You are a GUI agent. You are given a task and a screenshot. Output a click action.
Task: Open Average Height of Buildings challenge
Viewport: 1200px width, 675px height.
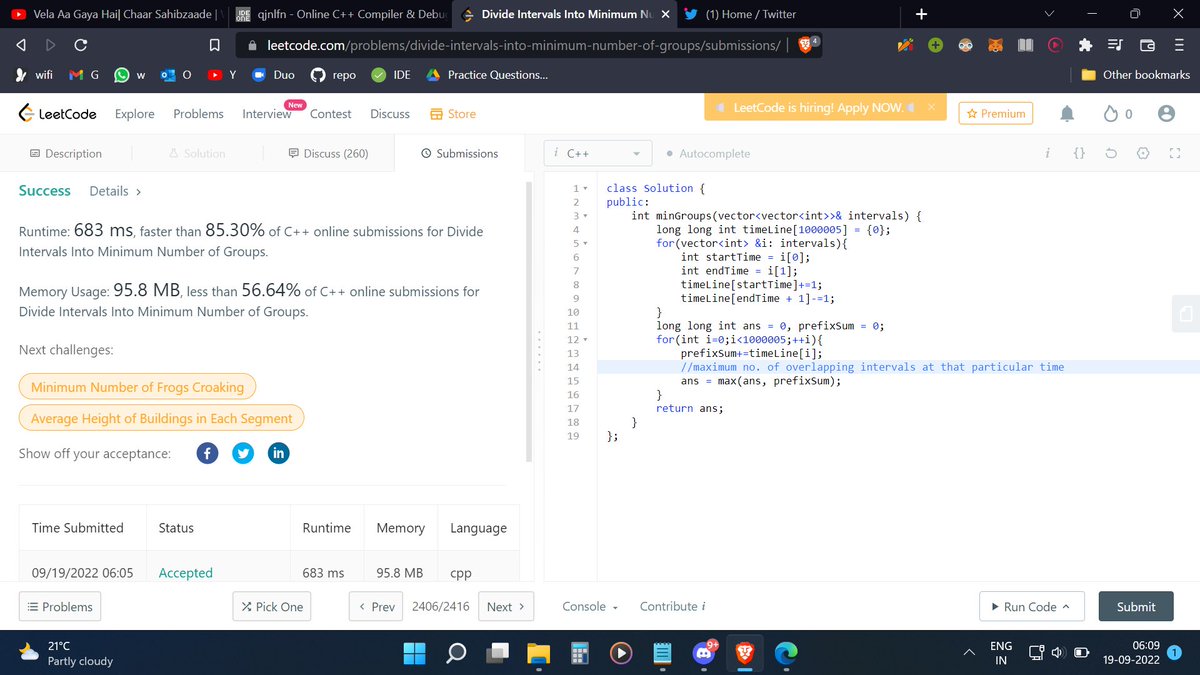tap(162, 419)
